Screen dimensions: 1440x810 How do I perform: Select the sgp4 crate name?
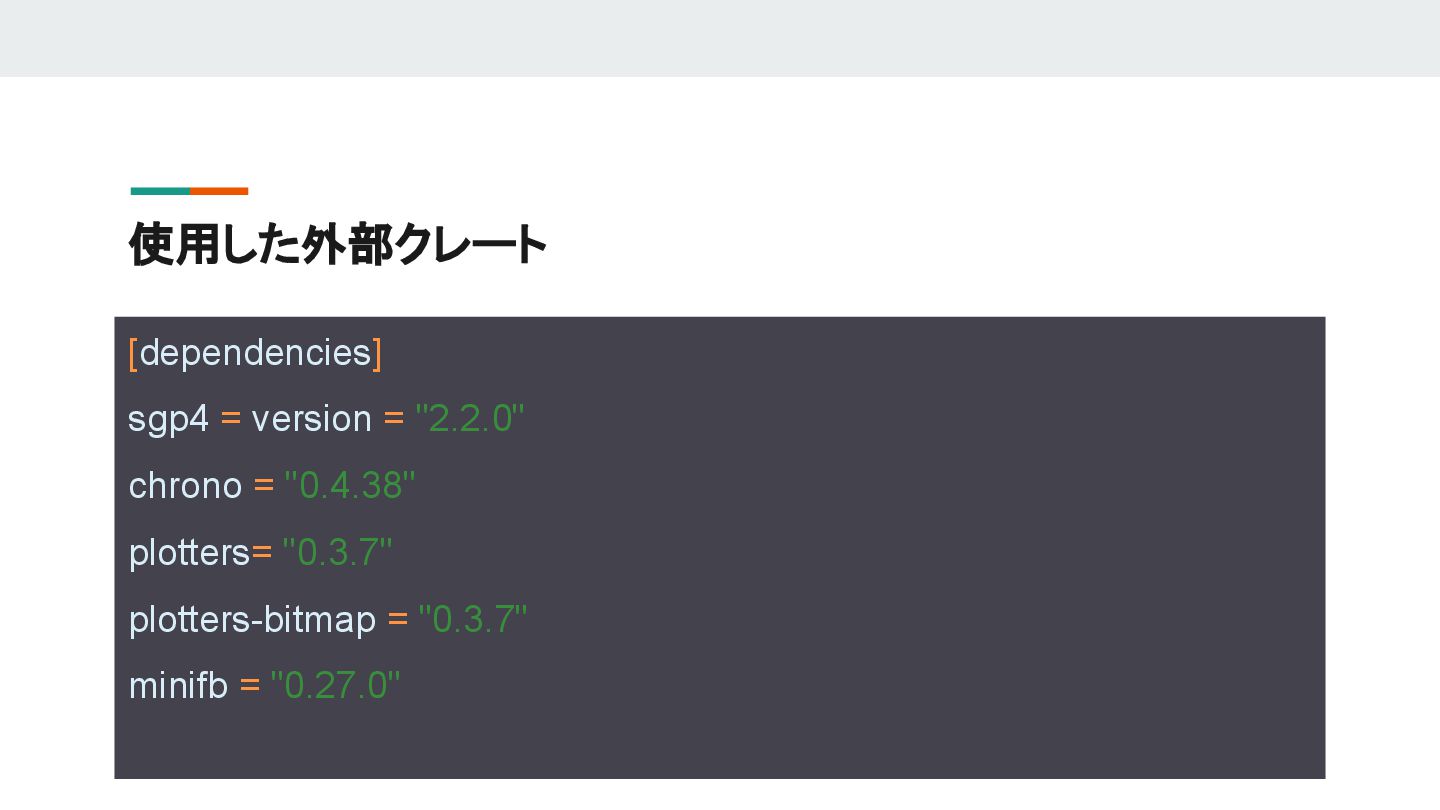coord(168,419)
